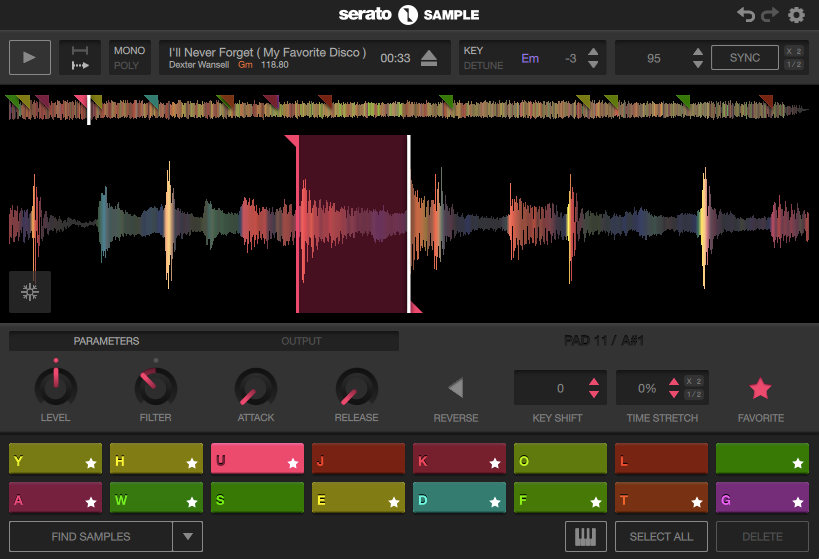Click Time Stretch 1/2 button
Screen dimensions: 819x559
tap(694, 394)
